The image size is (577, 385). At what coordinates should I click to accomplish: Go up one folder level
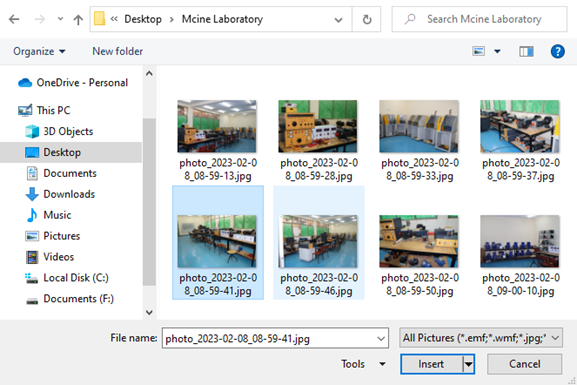(78, 19)
